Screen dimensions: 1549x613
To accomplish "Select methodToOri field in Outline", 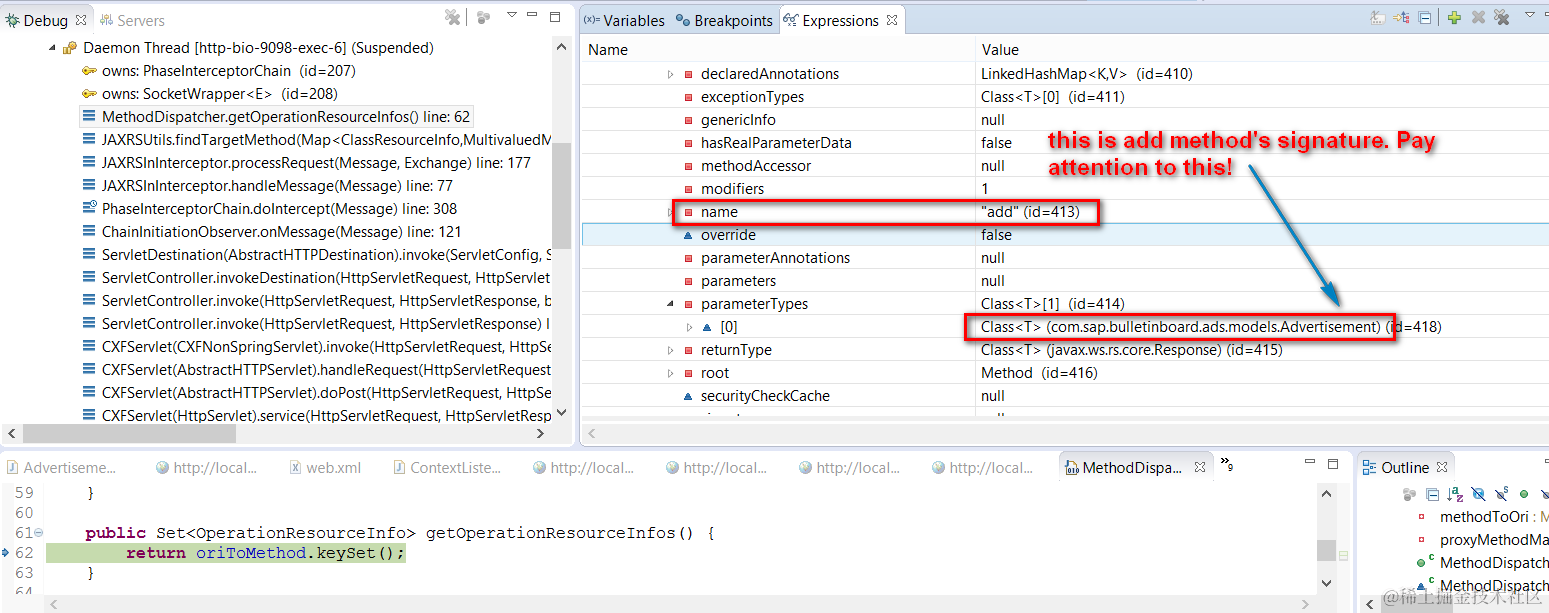I will click(x=1482, y=517).
